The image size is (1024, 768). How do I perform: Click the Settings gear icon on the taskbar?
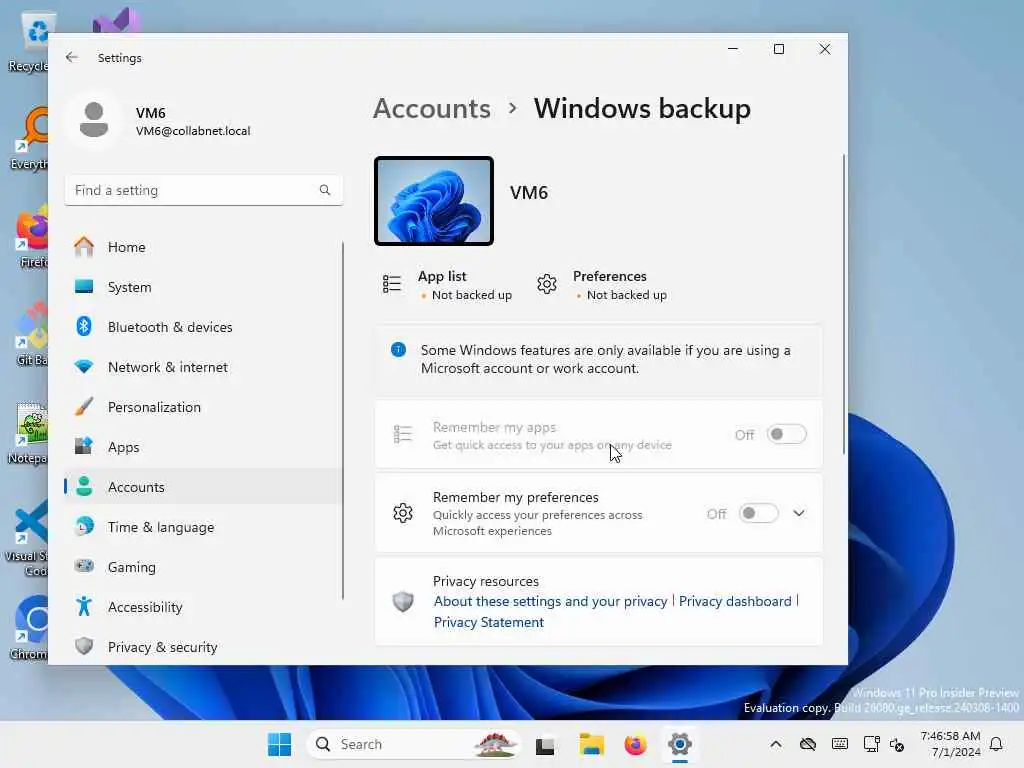pyautogui.click(x=679, y=744)
